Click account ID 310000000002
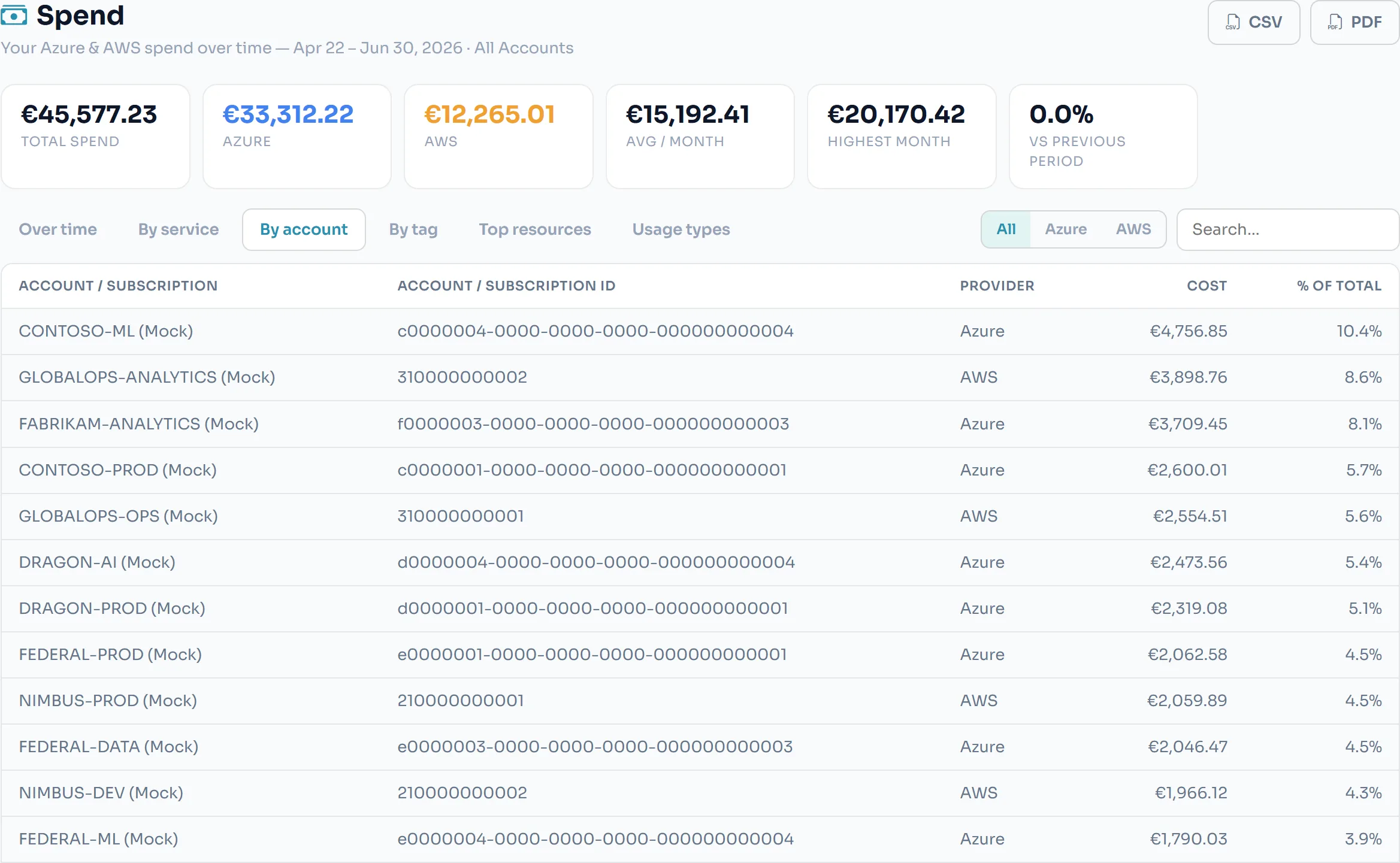The width and height of the screenshot is (1400, 863). coord(462,377)
